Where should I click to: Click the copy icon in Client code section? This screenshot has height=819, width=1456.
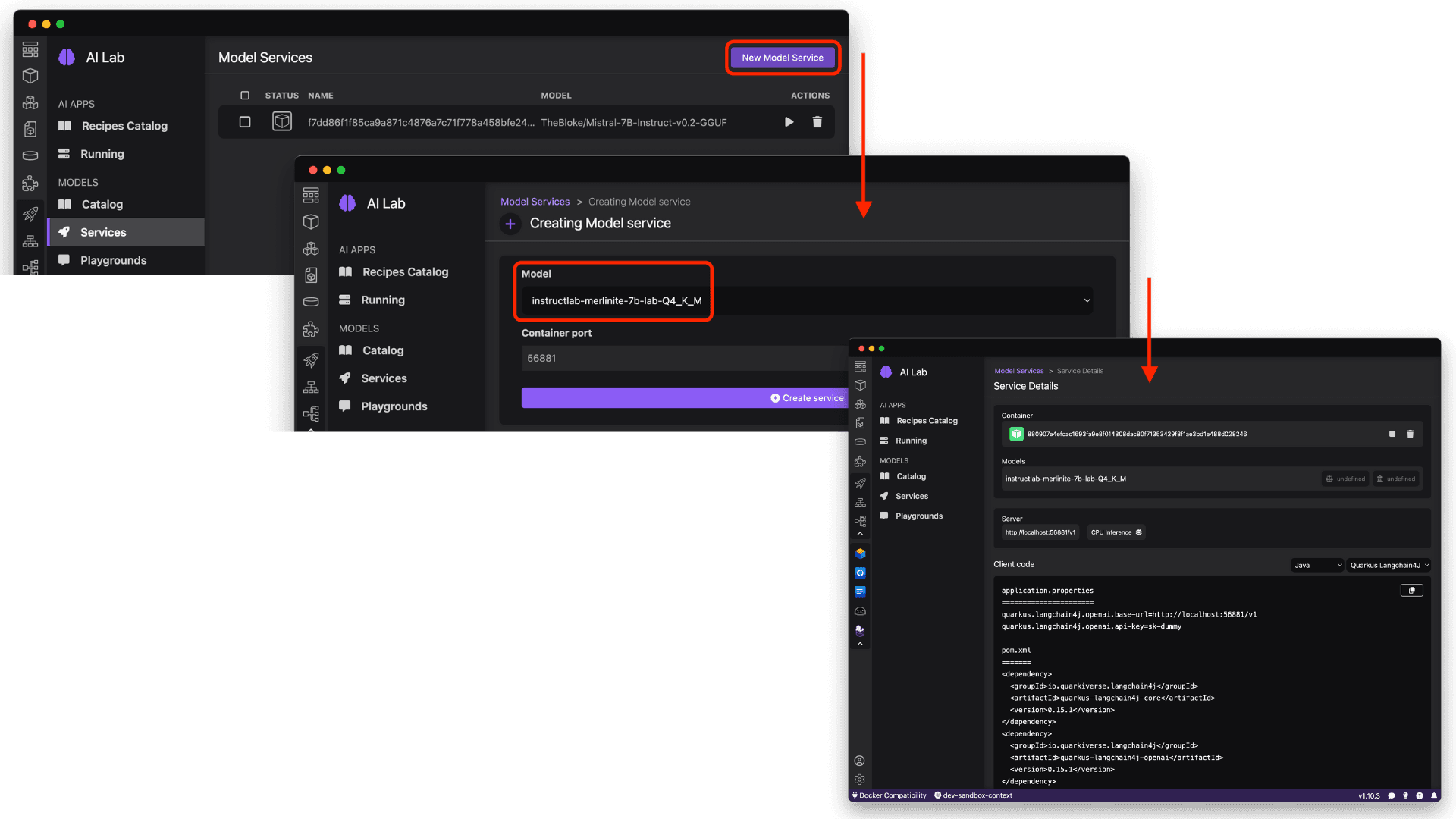click(x=1412, y=590)
